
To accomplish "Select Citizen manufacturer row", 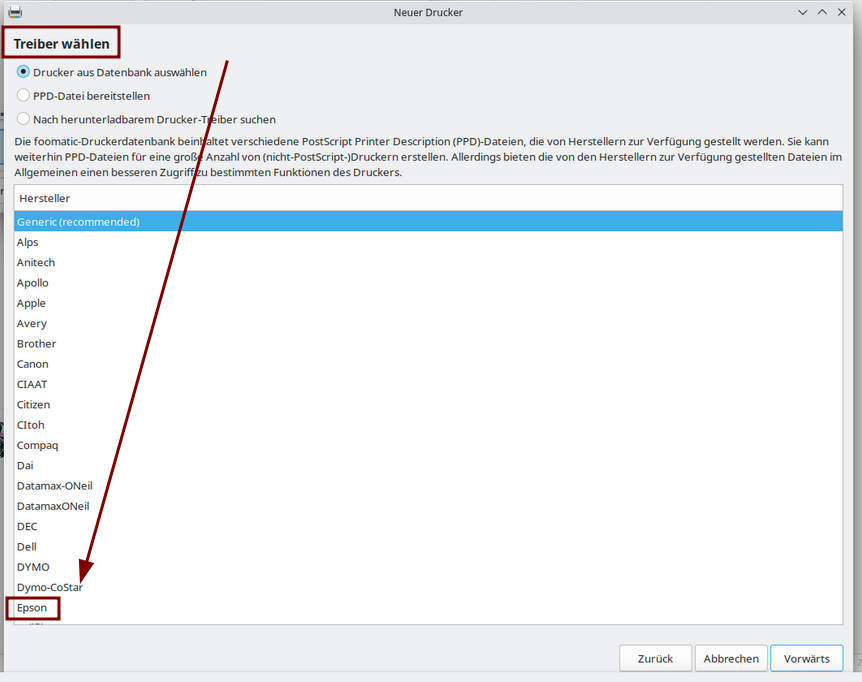I will pyautogui.click(x=428, y=404).
